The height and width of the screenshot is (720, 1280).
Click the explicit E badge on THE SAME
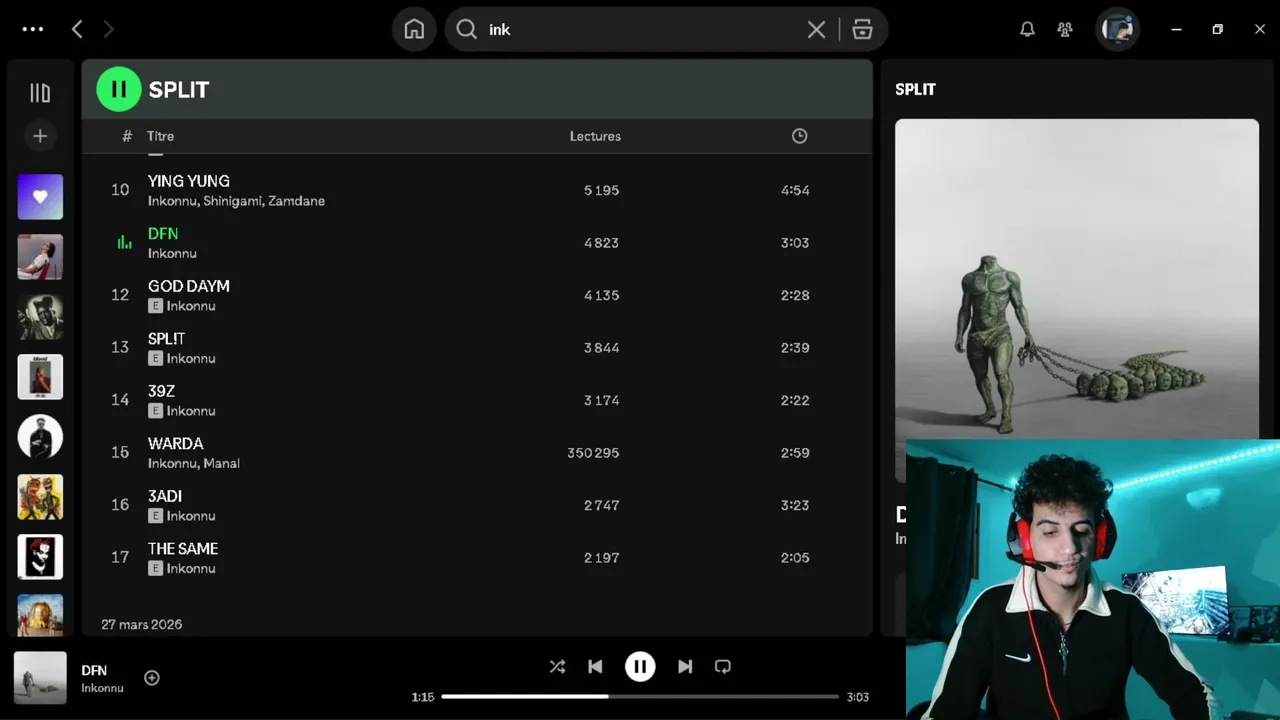[155, 568]
